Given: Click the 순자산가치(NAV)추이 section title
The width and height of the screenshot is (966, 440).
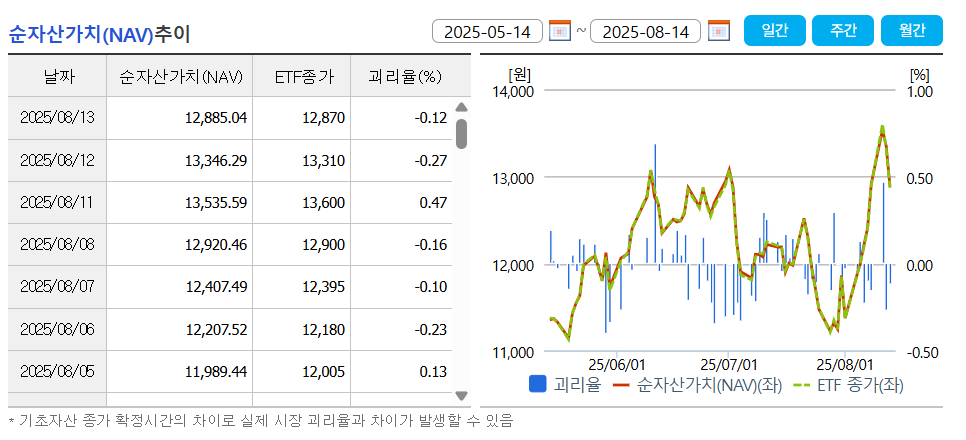Looking at the screenshot, I should (x=99, y=34).
